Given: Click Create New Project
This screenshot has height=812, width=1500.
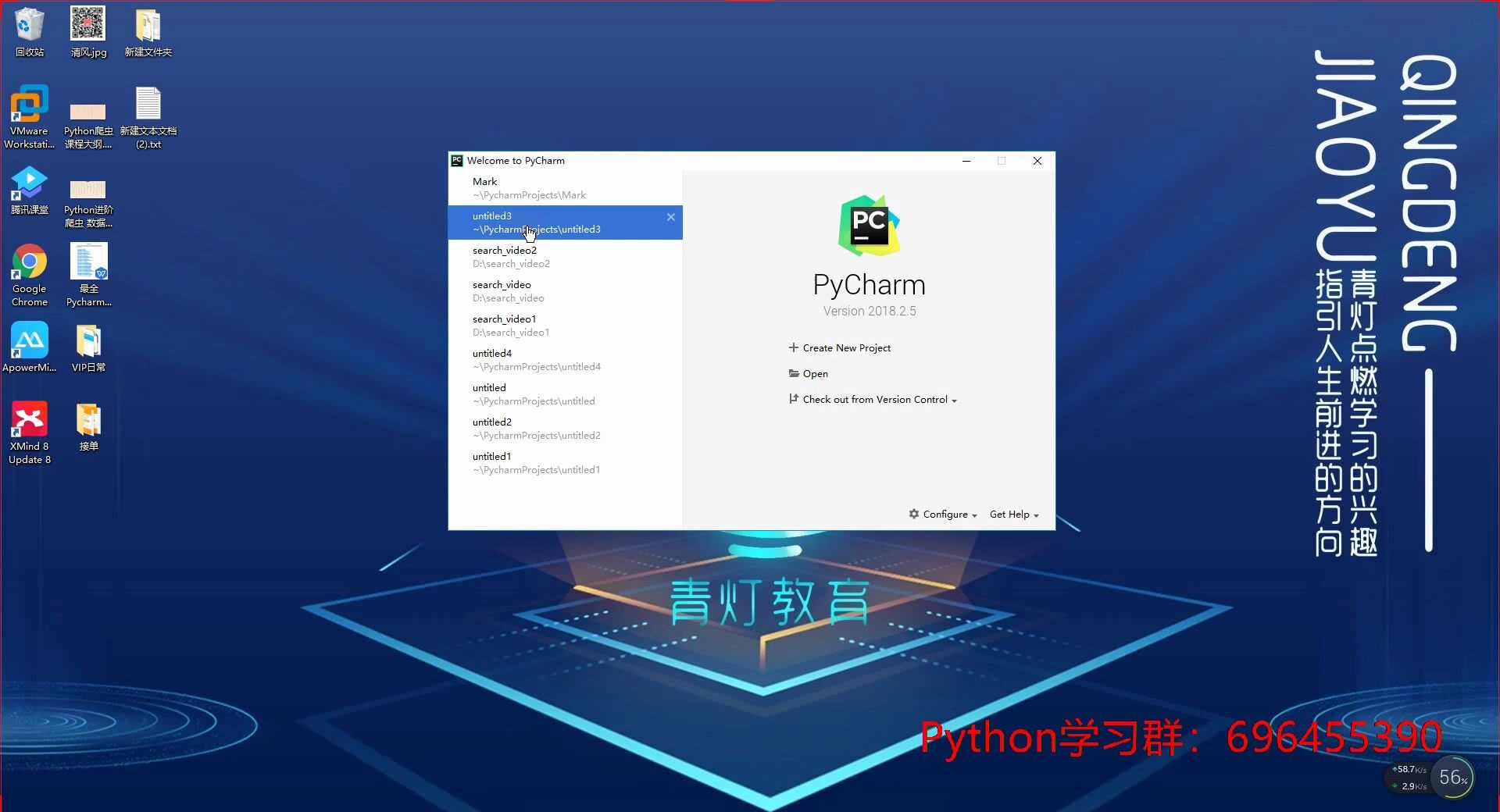Looking at the screenshot, I should pos(846,347).
